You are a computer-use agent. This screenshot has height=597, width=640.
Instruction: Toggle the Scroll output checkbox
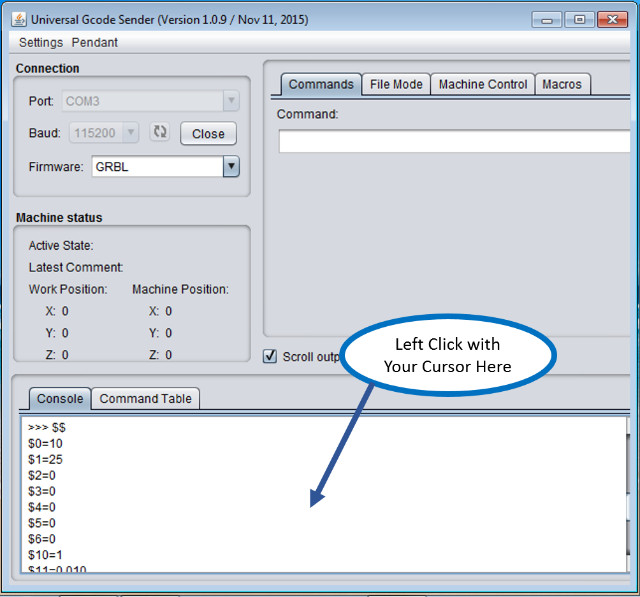point(270,356)
